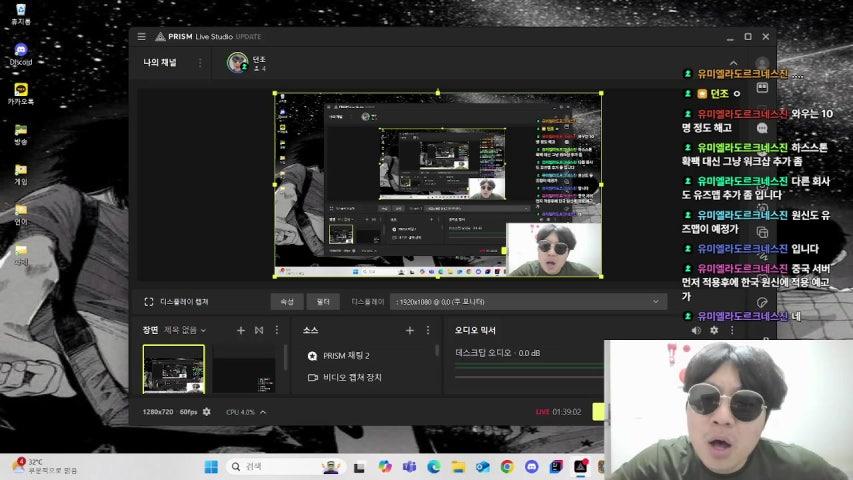Open scene collection dropdown 제목 없음

(x=185, y=330)
